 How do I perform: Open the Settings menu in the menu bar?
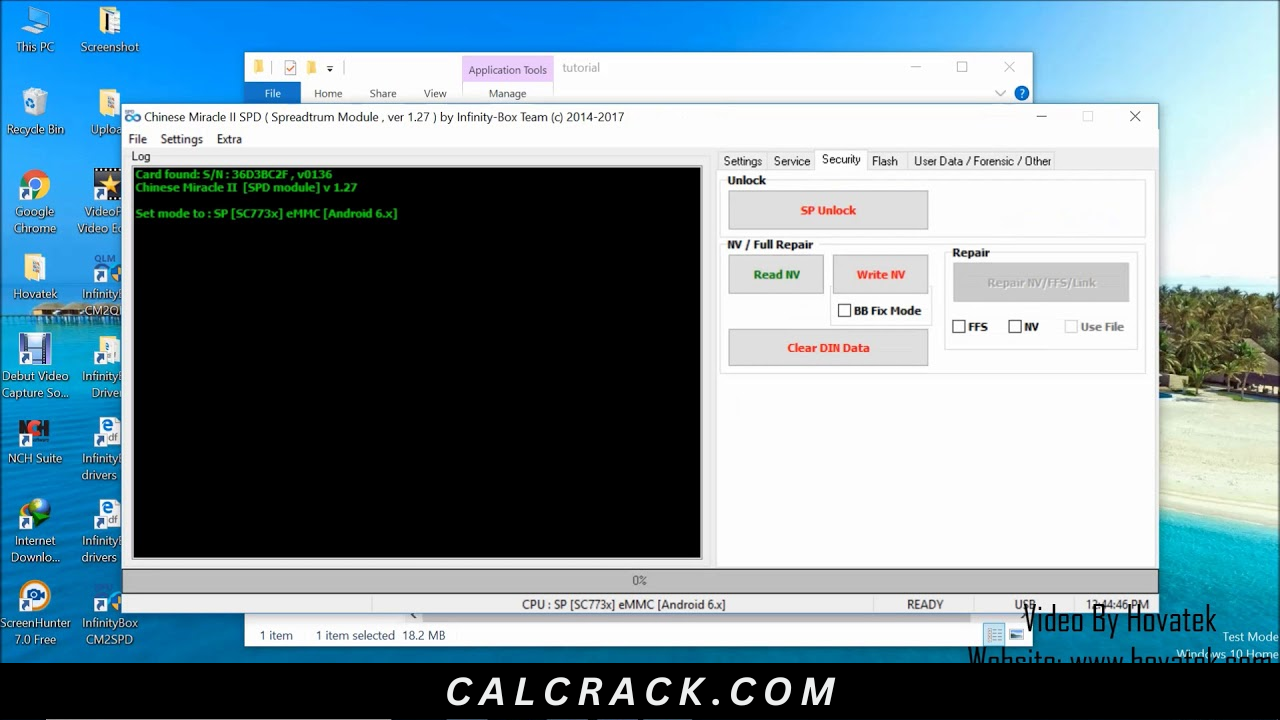pyautogui.click(x=181, y=139)
